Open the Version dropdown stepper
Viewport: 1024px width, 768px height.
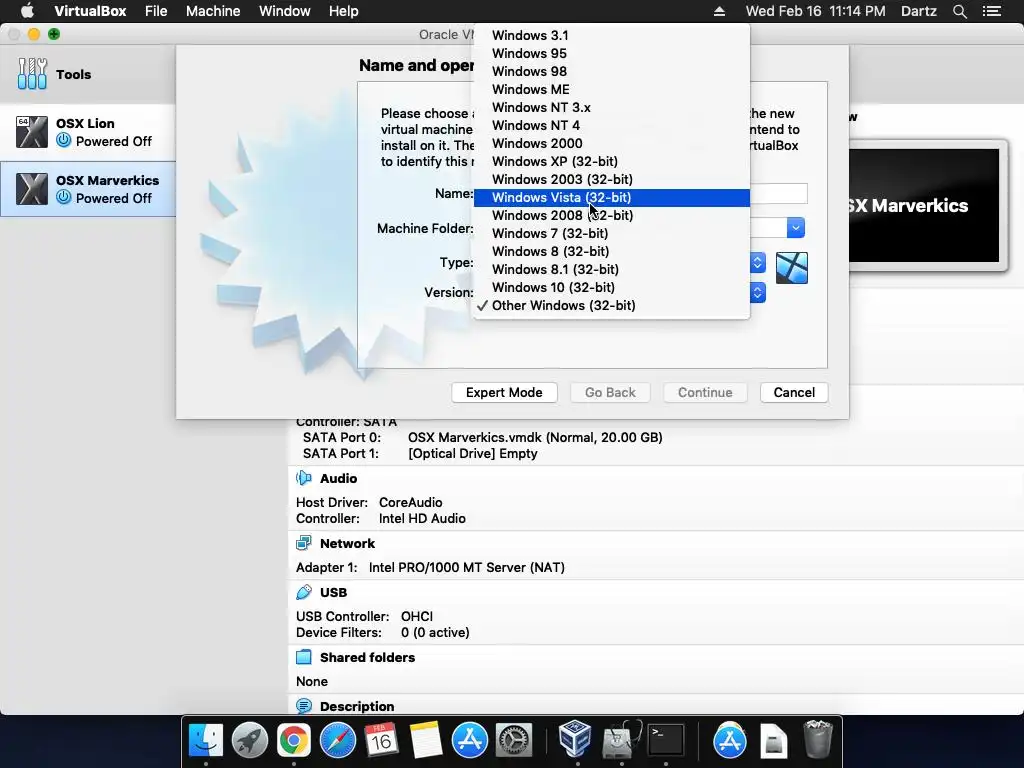758,292
